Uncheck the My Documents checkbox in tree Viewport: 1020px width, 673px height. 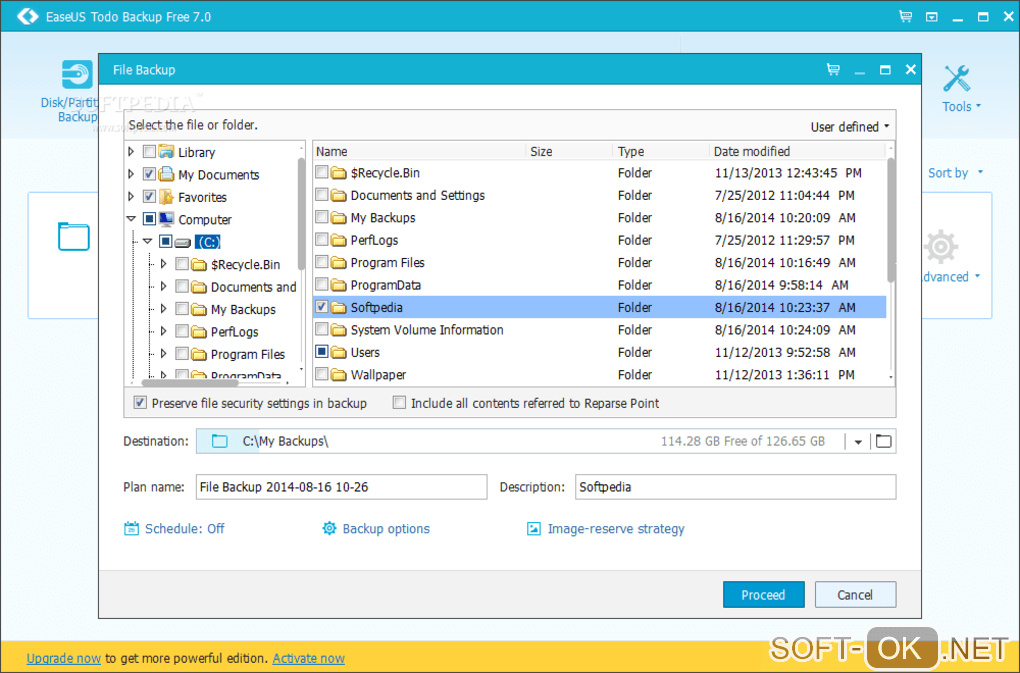pos(149,174)
